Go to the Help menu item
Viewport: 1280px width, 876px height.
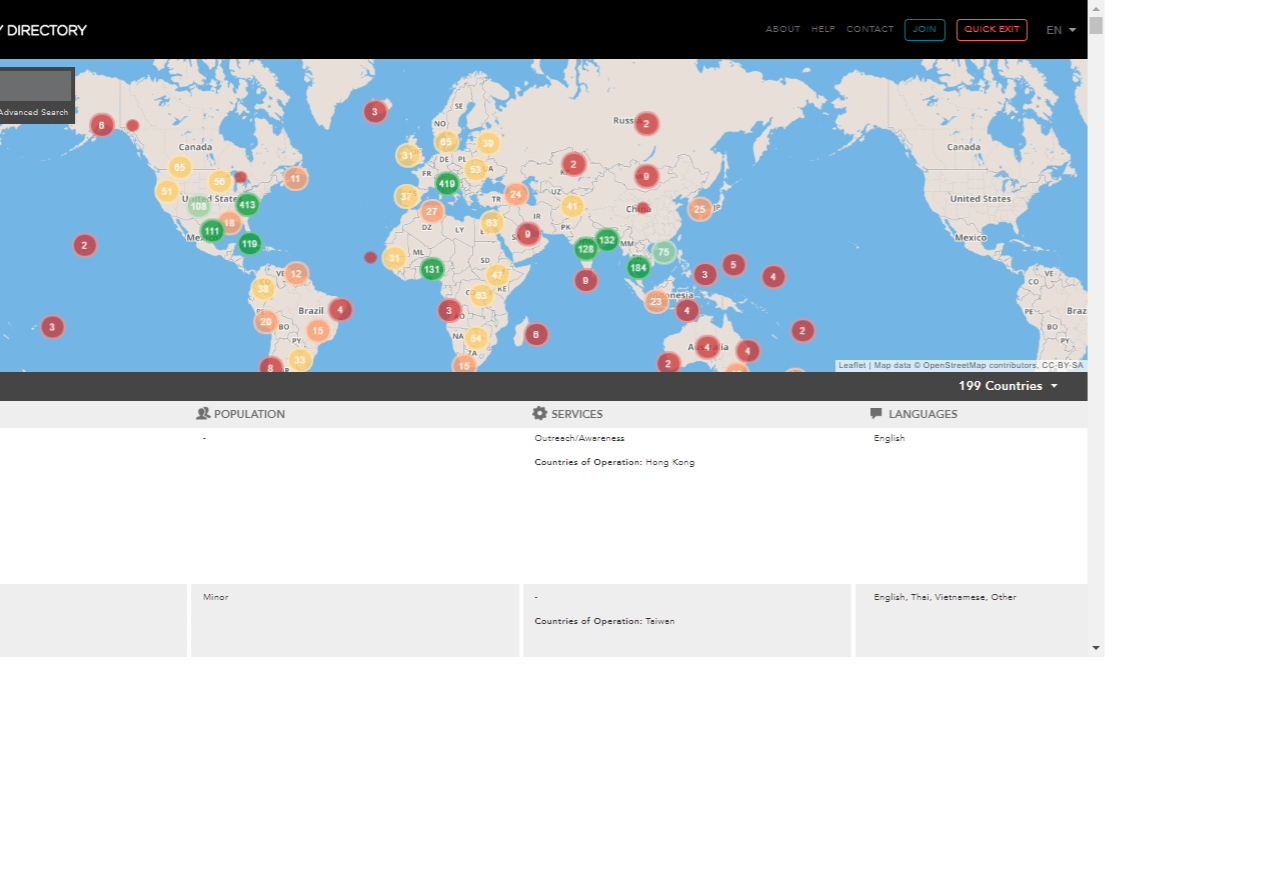pyautogui.click(x=823, y=30)
